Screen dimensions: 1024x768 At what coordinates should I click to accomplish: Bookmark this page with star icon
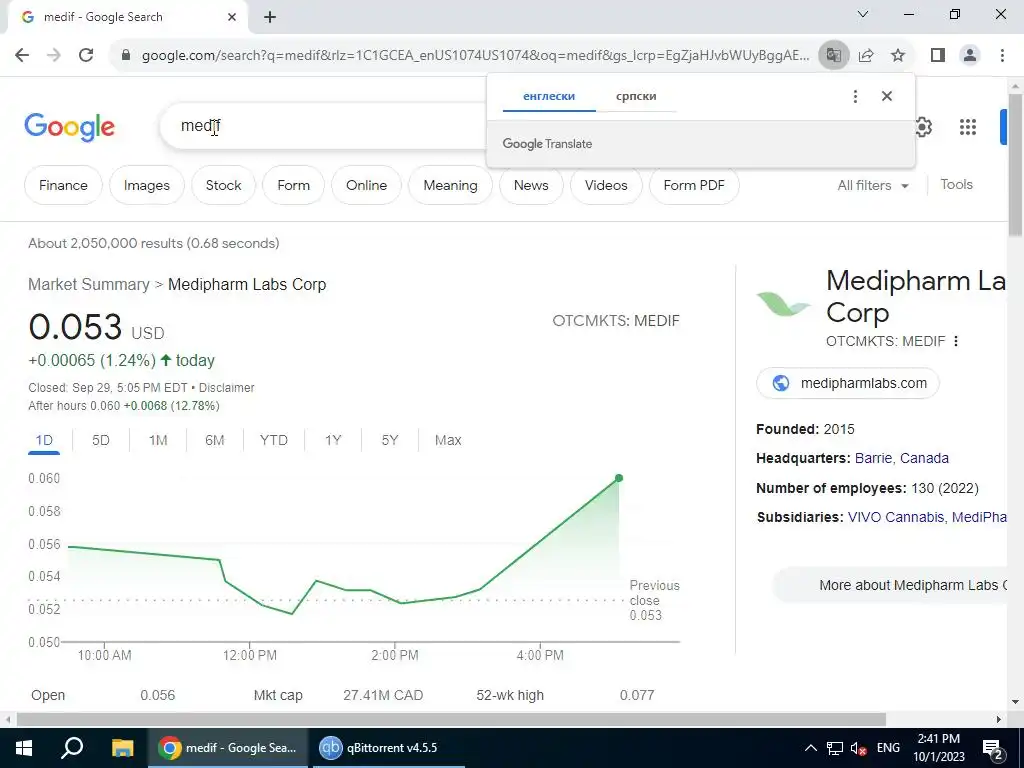[x=898, y=55]
